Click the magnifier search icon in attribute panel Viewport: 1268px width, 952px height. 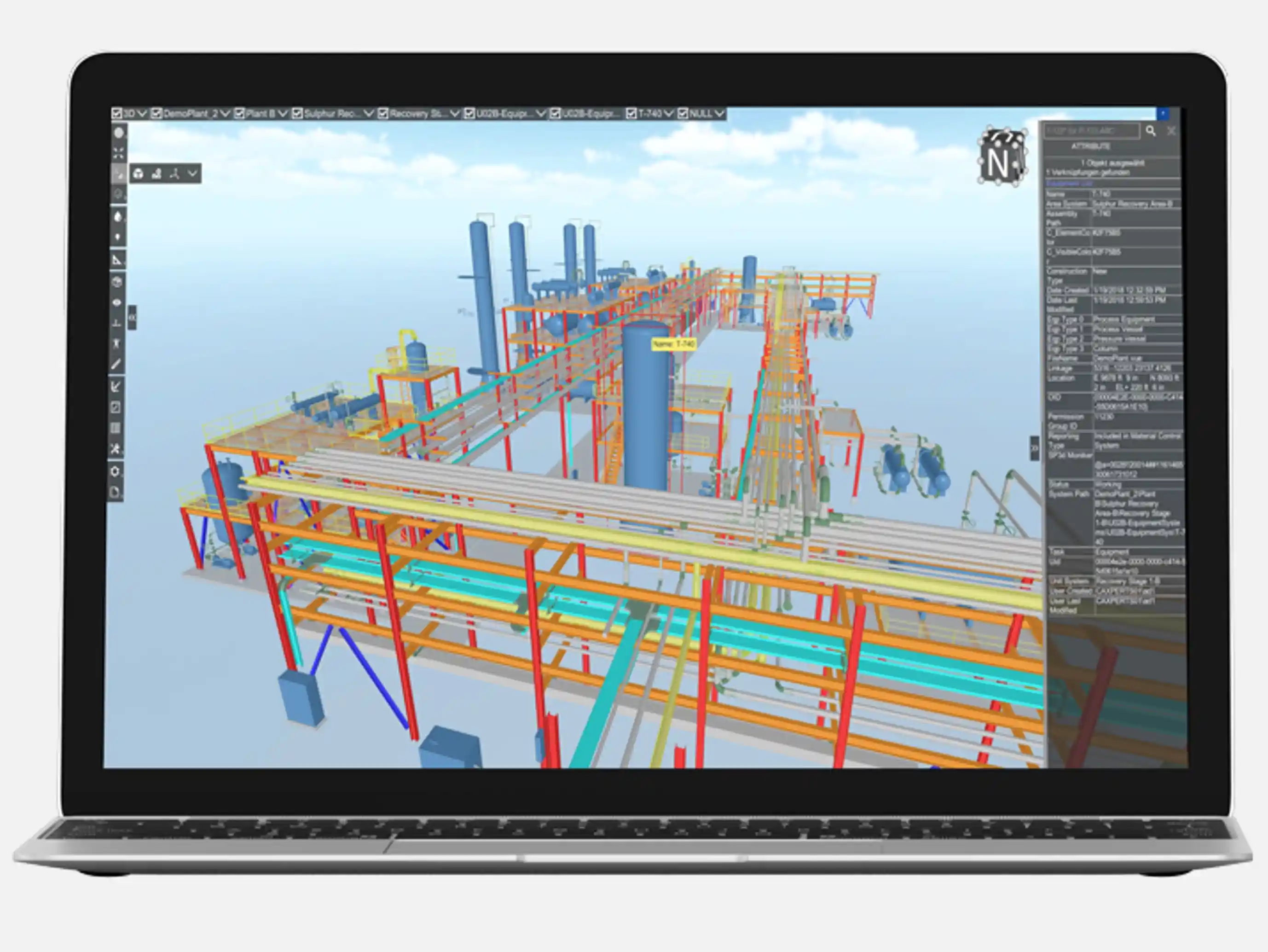pos(1151,131)
